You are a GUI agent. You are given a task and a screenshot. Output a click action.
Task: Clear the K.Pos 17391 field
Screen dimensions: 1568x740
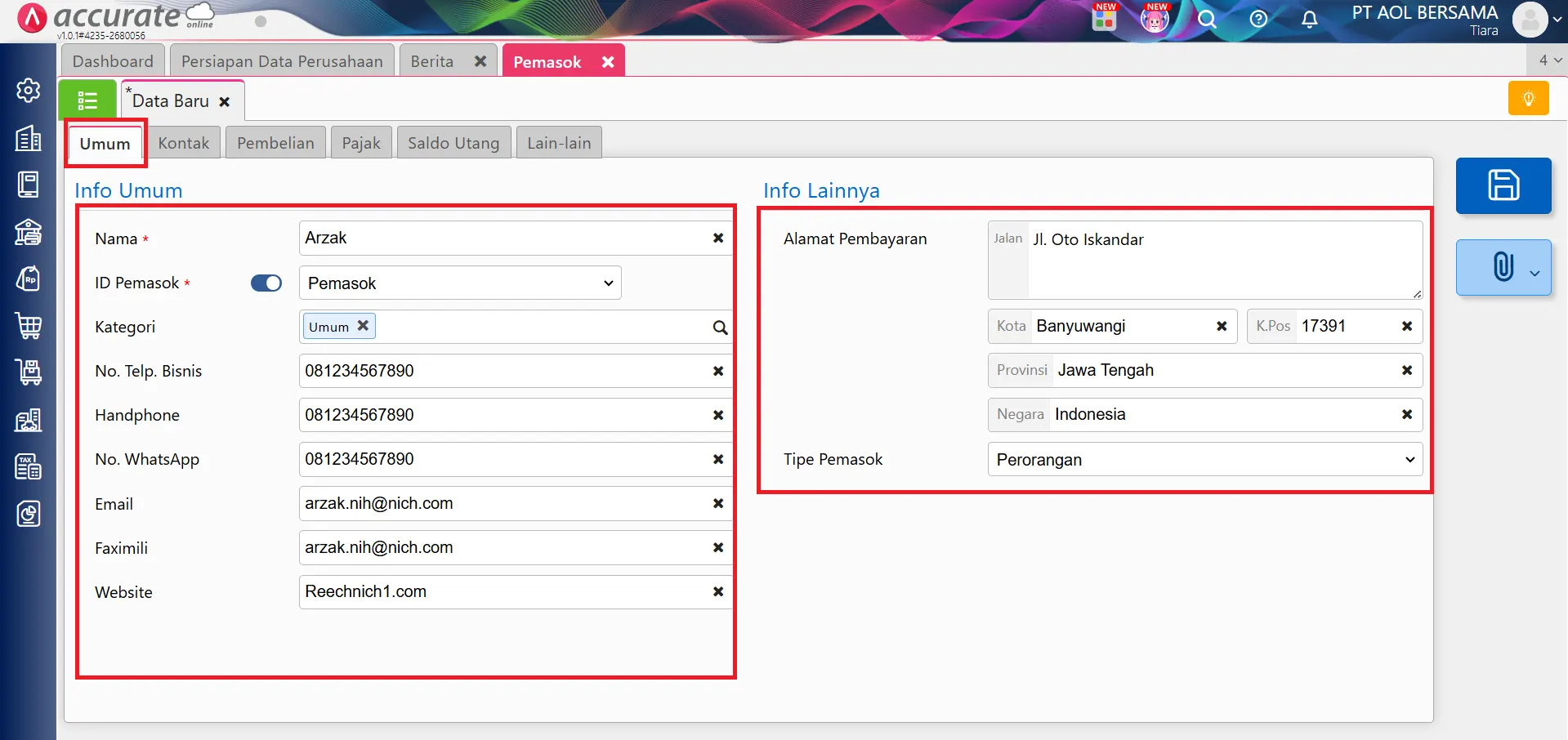(x=1407, y=326)
